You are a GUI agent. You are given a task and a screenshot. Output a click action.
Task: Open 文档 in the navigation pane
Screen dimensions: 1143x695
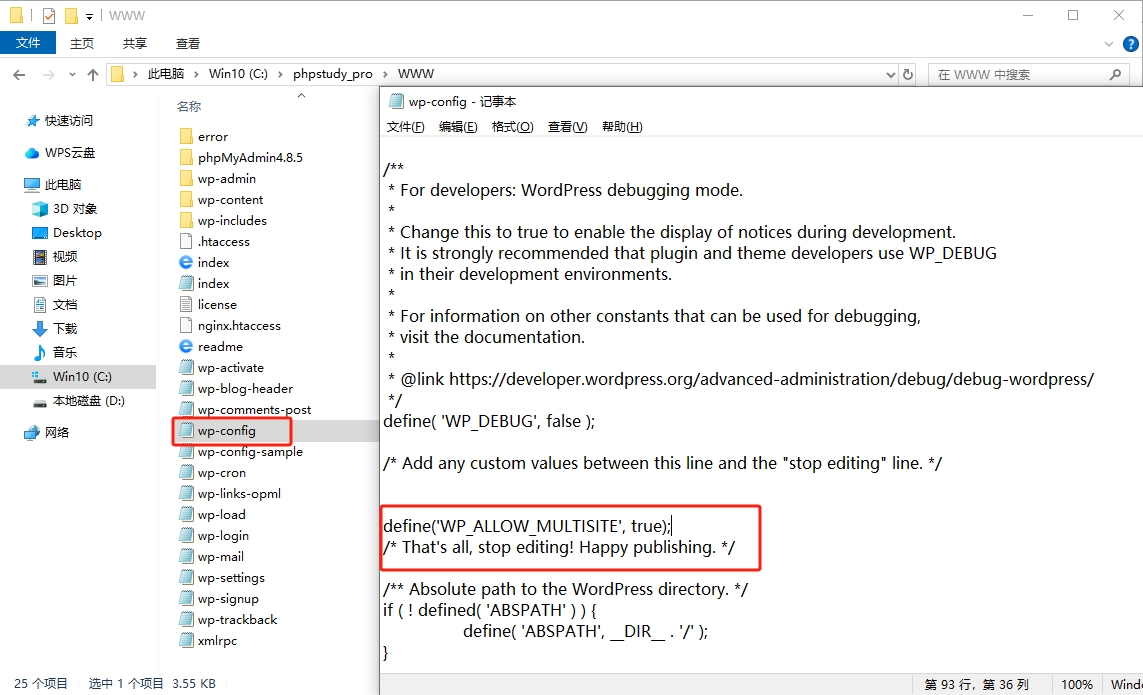click(x=64, y=305)
